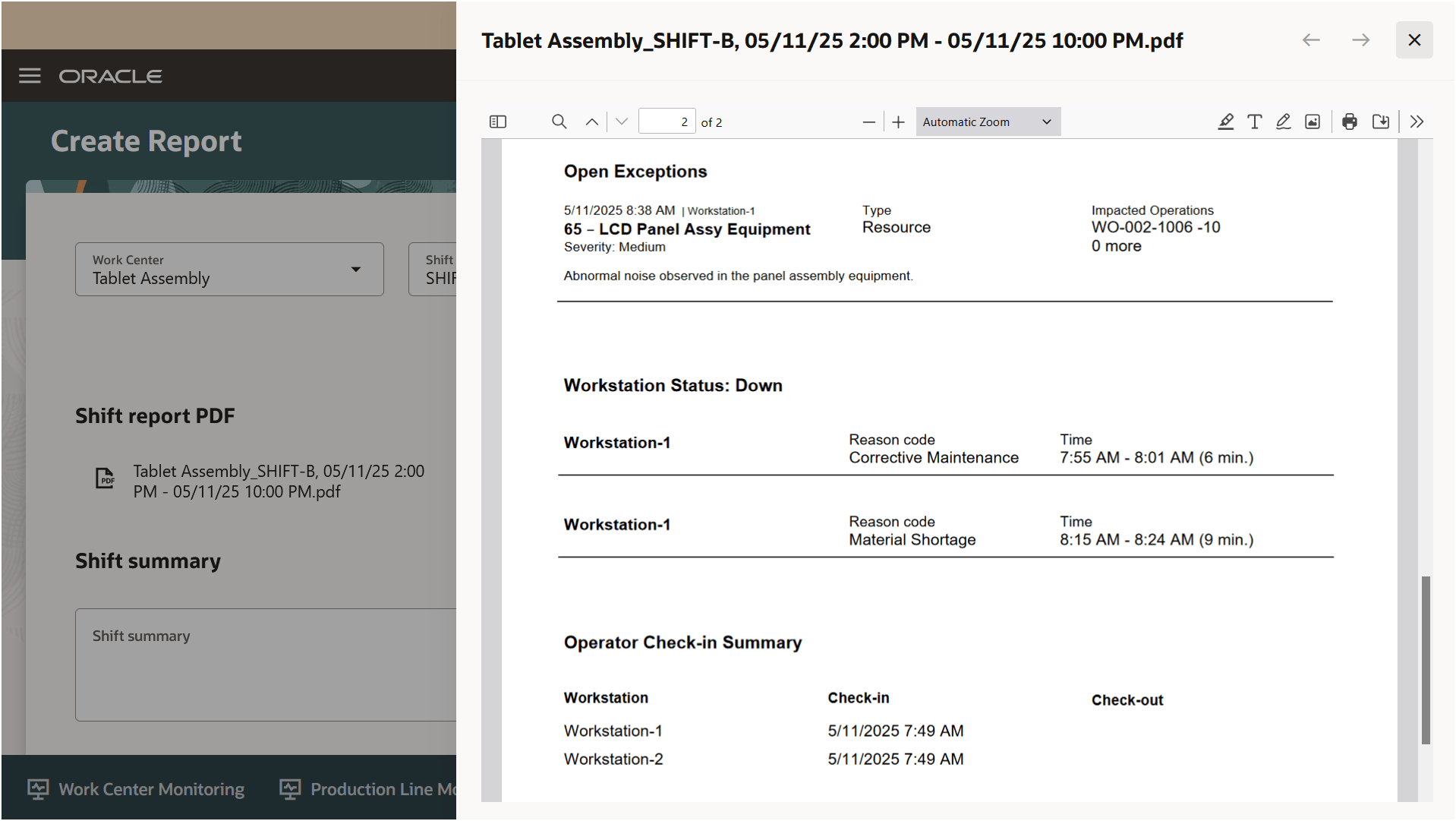Screen dimensions: 1456x821
Task: Select the Highlight annotation tool
Action: (1225, 122)
